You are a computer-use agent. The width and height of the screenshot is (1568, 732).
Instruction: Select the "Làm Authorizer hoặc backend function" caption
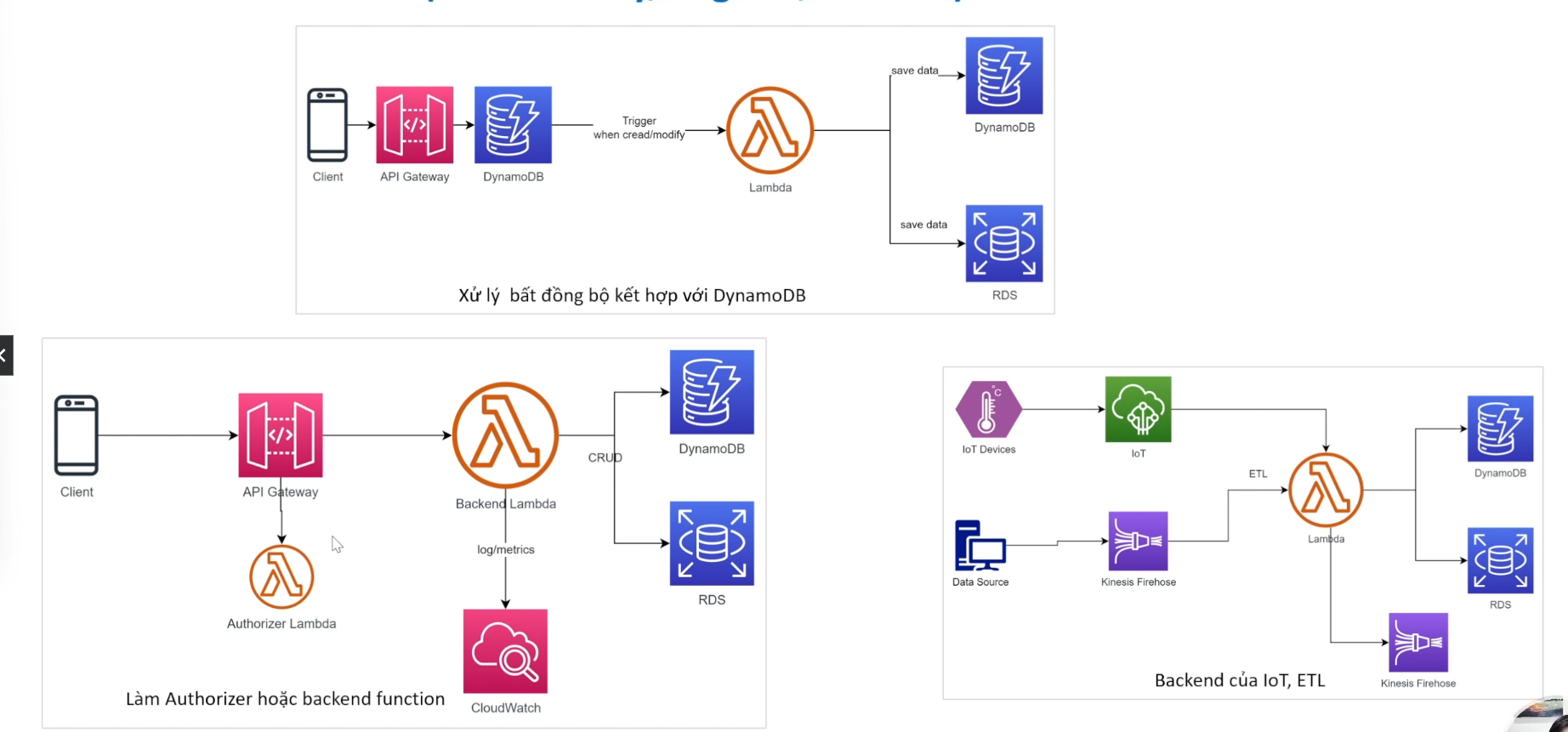pos(285,699)
